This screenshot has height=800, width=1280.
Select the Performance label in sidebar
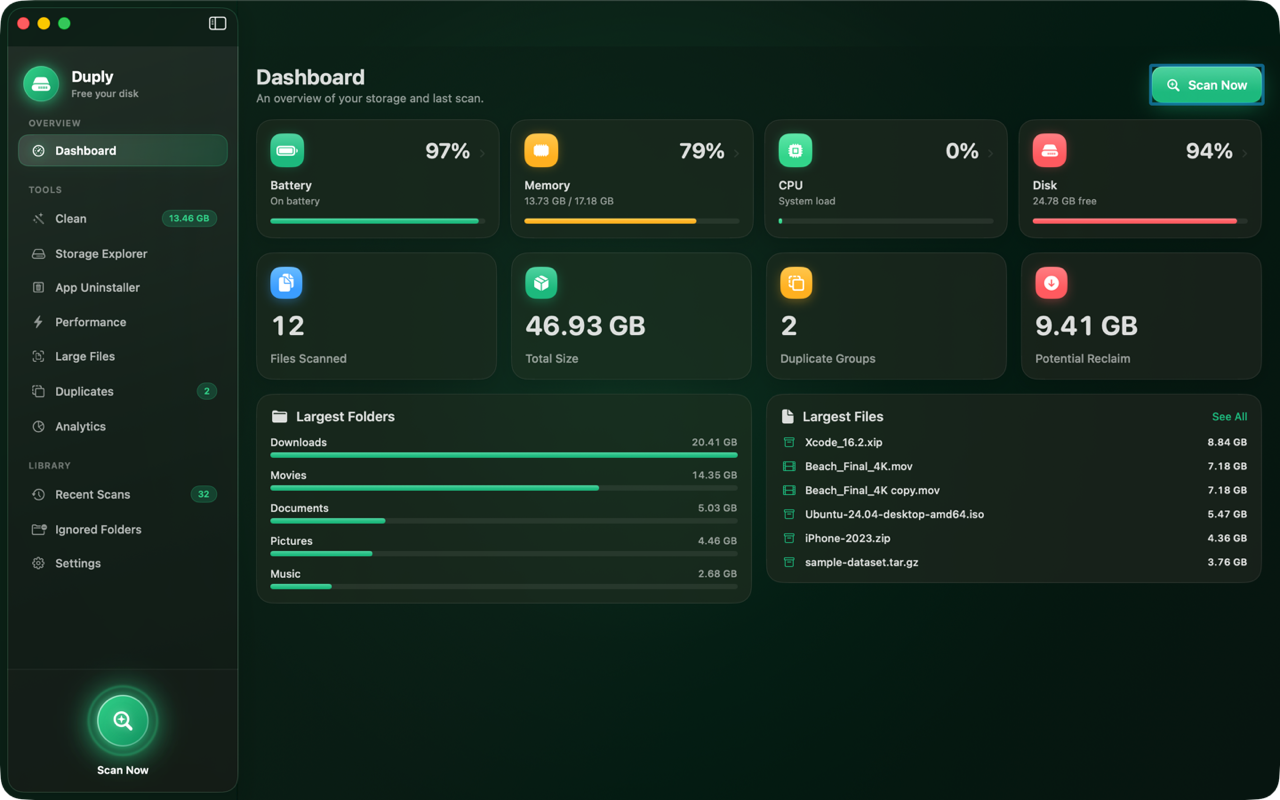pos(90,322)
